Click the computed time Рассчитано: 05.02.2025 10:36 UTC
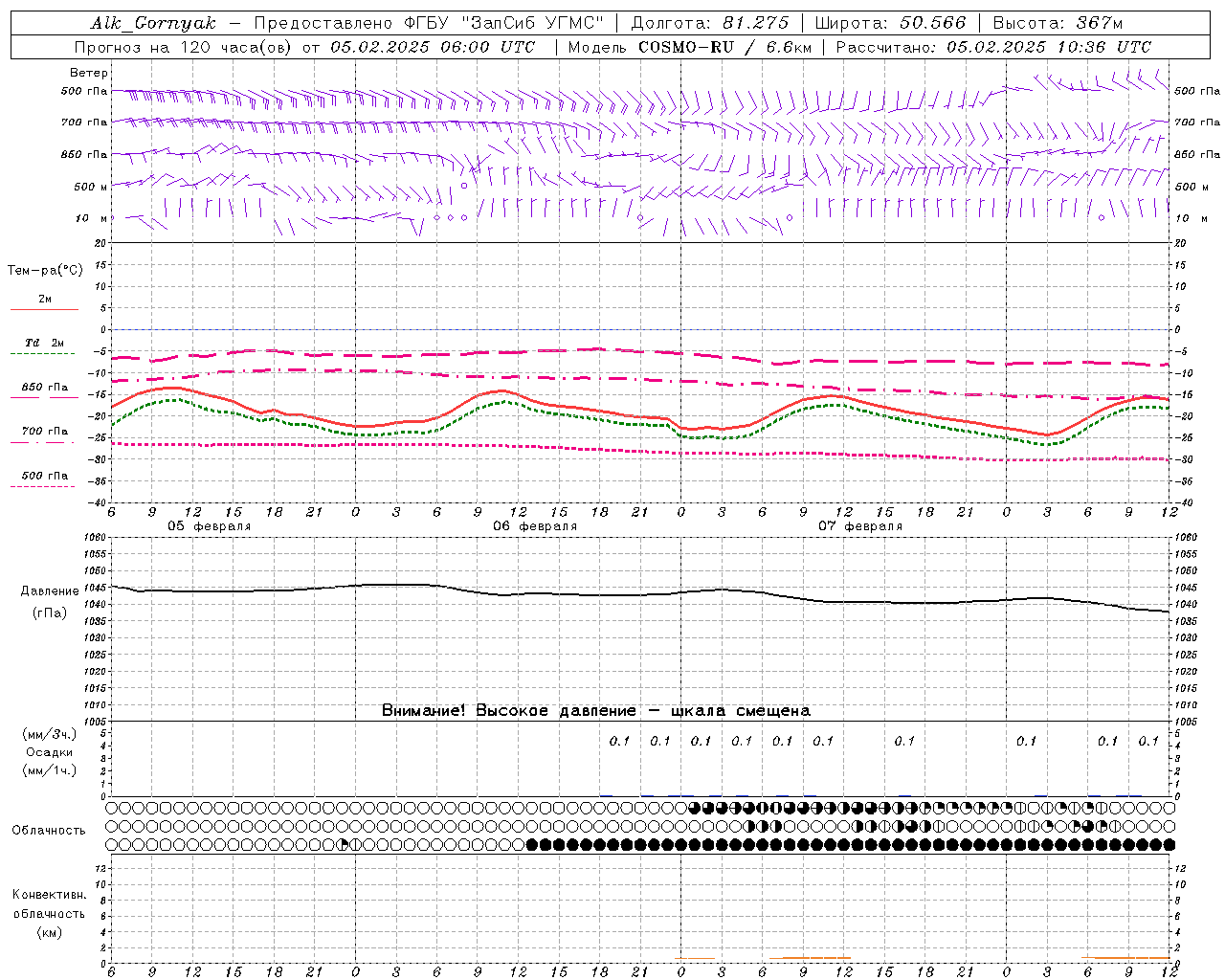Screen dimensions: 1225x980 pyautogui.click(x=993, y=47)
